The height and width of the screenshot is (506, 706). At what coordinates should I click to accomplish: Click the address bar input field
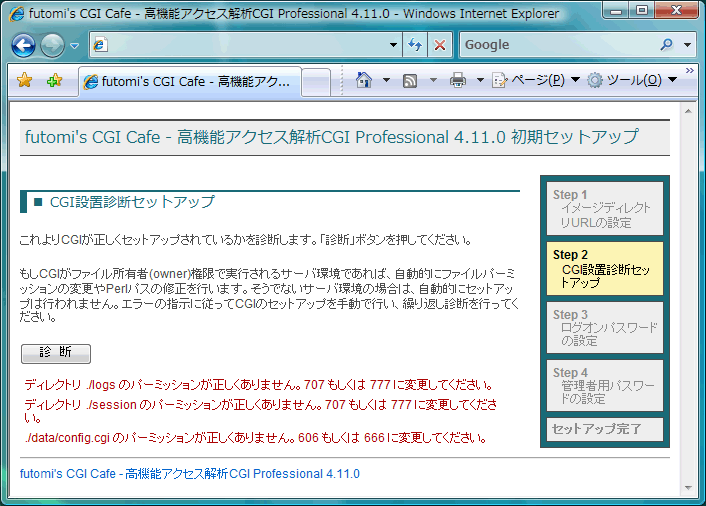[245, 45]
